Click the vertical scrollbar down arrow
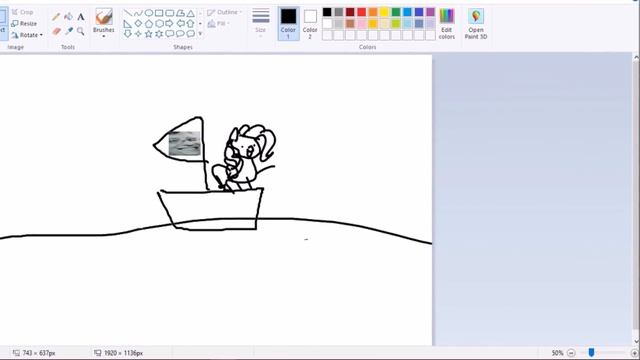 [636, 341]
